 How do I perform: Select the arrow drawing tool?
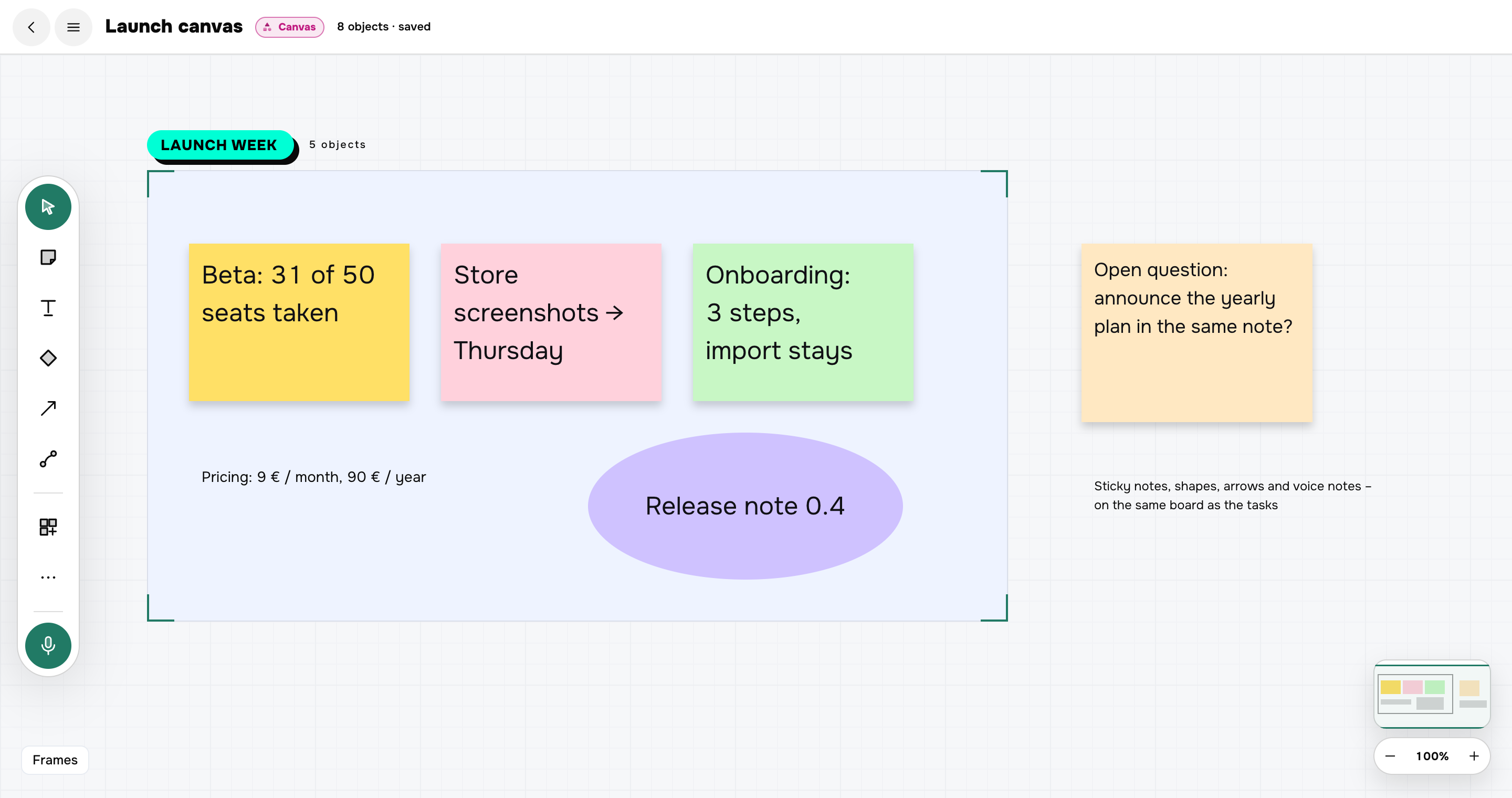coord(48,408)
